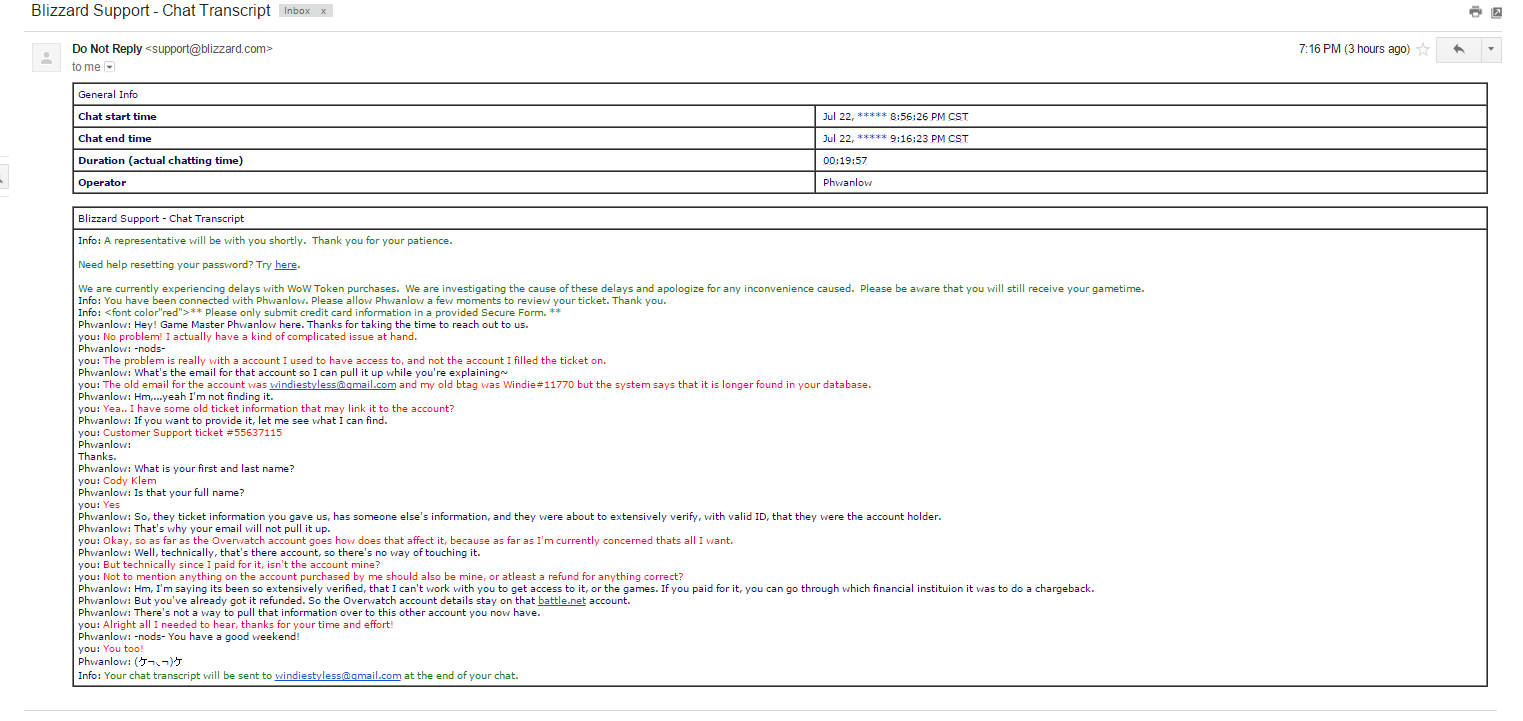Click the Operator value Phwanlow

pos(847,183)
